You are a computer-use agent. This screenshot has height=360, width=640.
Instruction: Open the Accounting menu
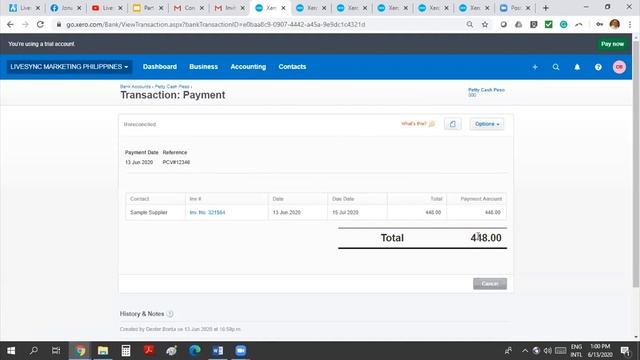pos(248,67)
